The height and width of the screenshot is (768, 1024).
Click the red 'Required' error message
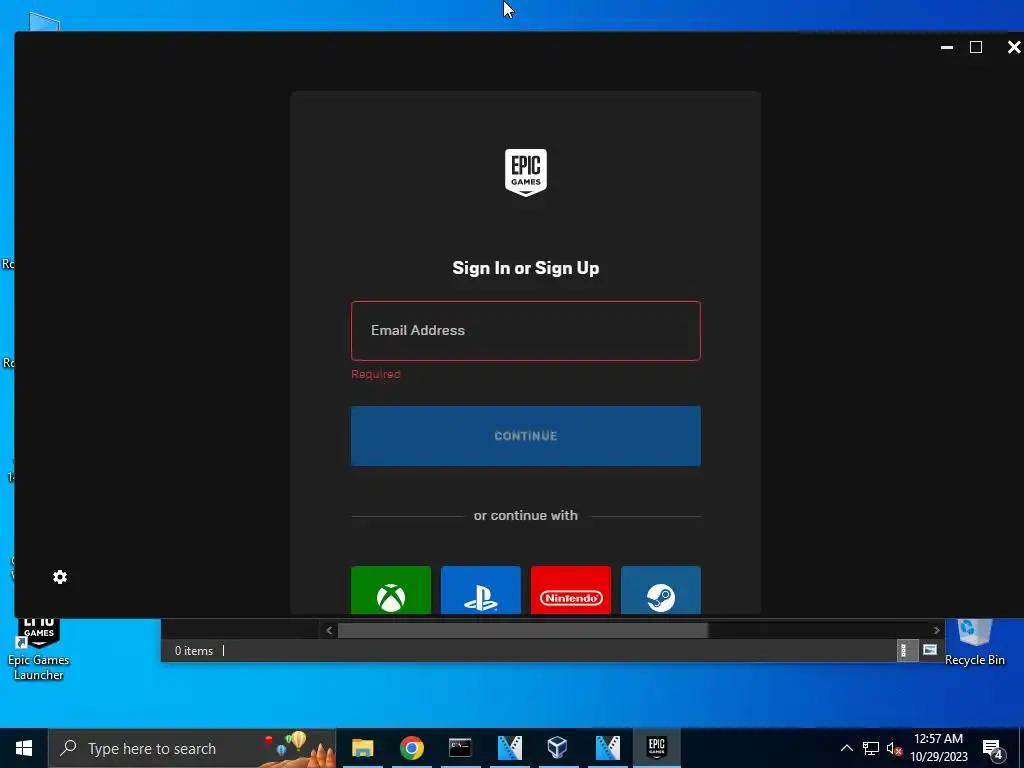(x=376, y=374)
